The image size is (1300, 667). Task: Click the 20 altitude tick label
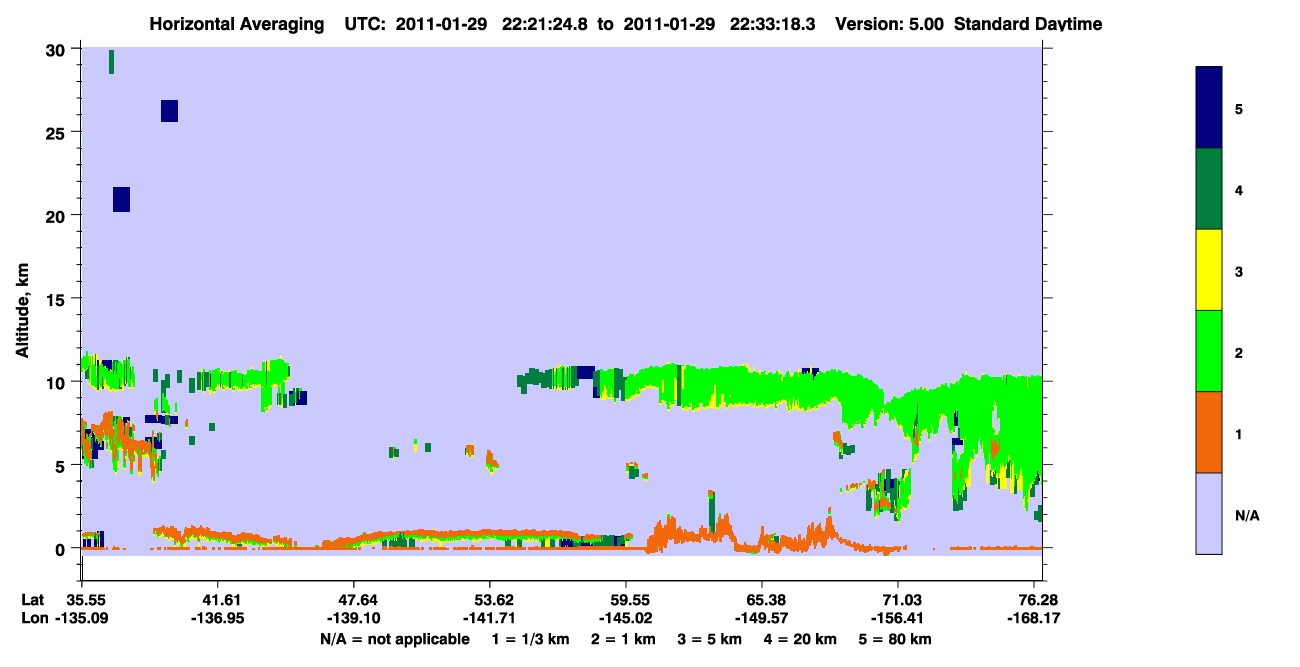[x=57, y=216]
